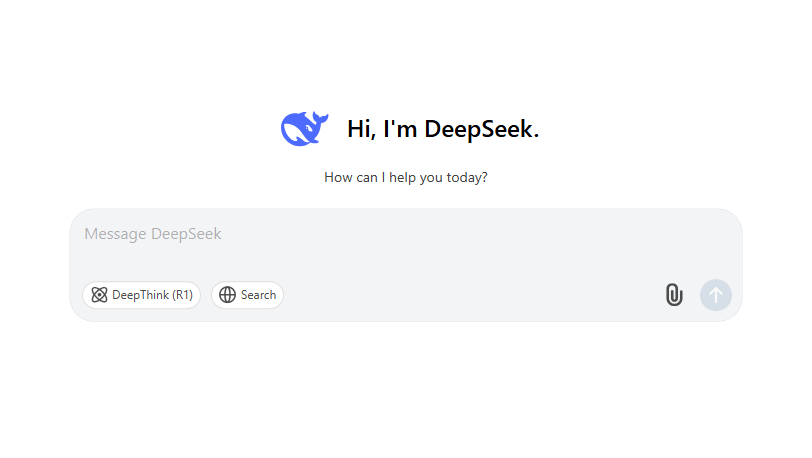This screenshot has height=458, width=812.
Task: Click the "Hi, I'm DeepSeek." heading
Action: coord(443,128)
